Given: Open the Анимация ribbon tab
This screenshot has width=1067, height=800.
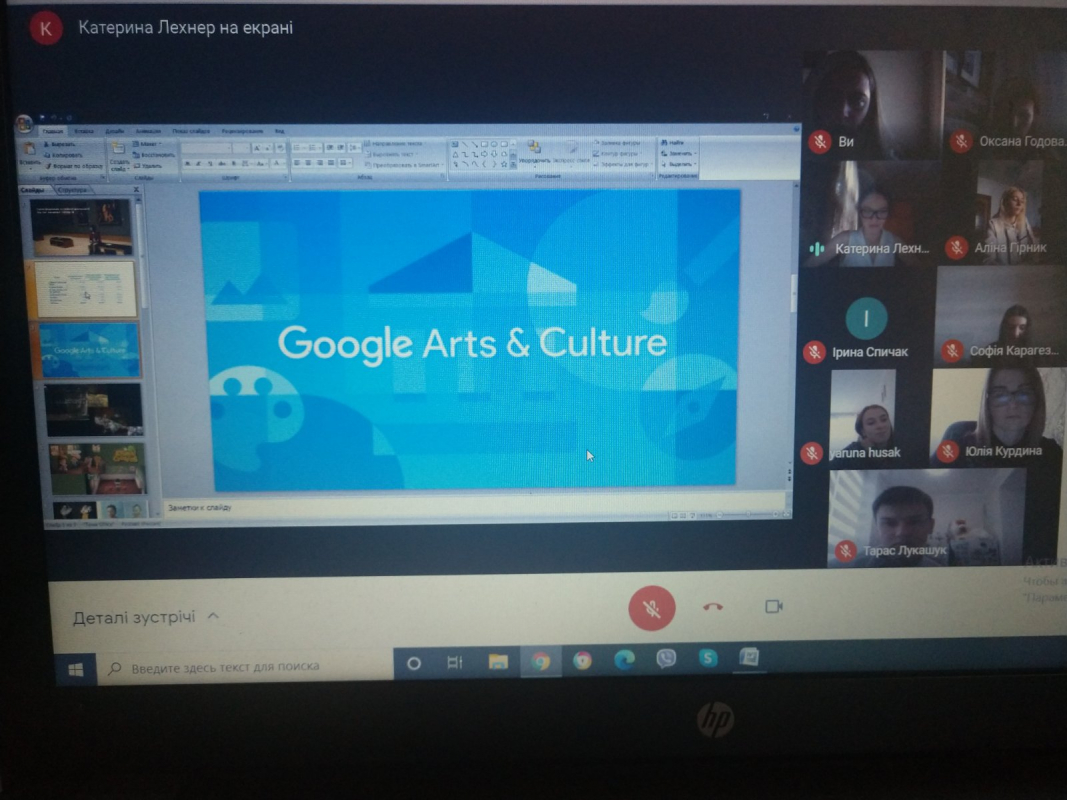Looking at the screenshot, I should (148, 131).
